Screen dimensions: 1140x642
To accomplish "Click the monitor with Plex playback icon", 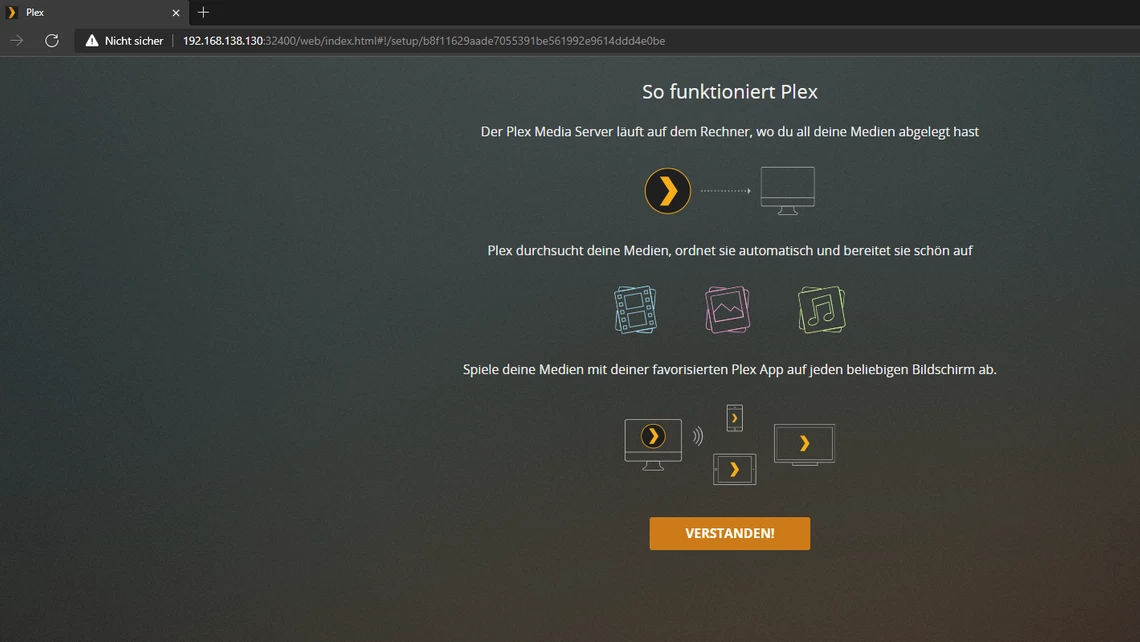I will pos(651,440).
